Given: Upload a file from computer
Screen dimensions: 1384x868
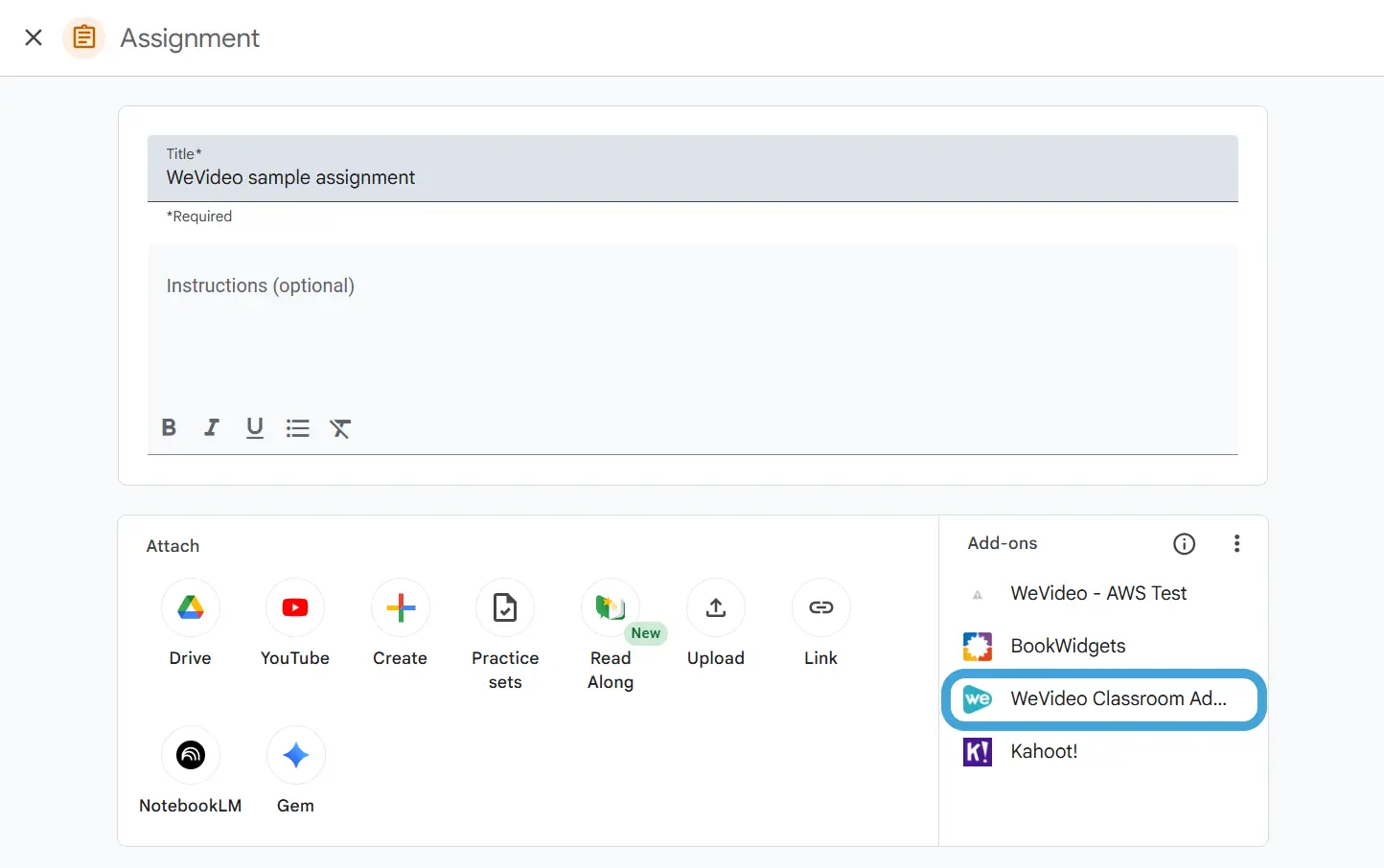Looking at the screenshot, I should [x=716, y=607].
